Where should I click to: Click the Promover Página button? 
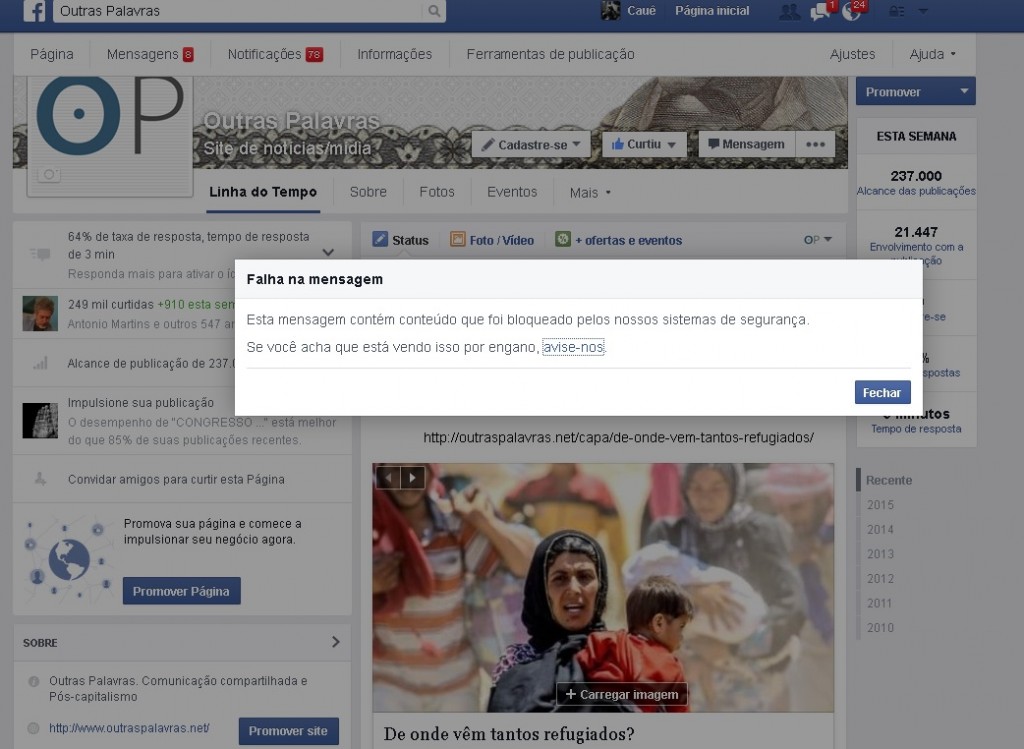point(182,591)
